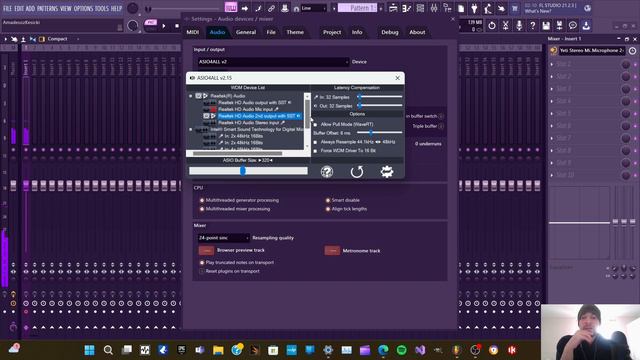Screen dimensions: 640x360
Task: Click the shop cart icon in toolbar
Action: pos(514,8)
